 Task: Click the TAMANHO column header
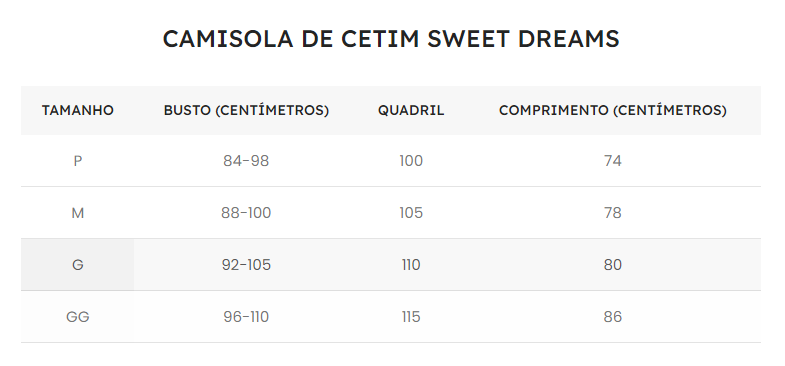tap(78, 110)
